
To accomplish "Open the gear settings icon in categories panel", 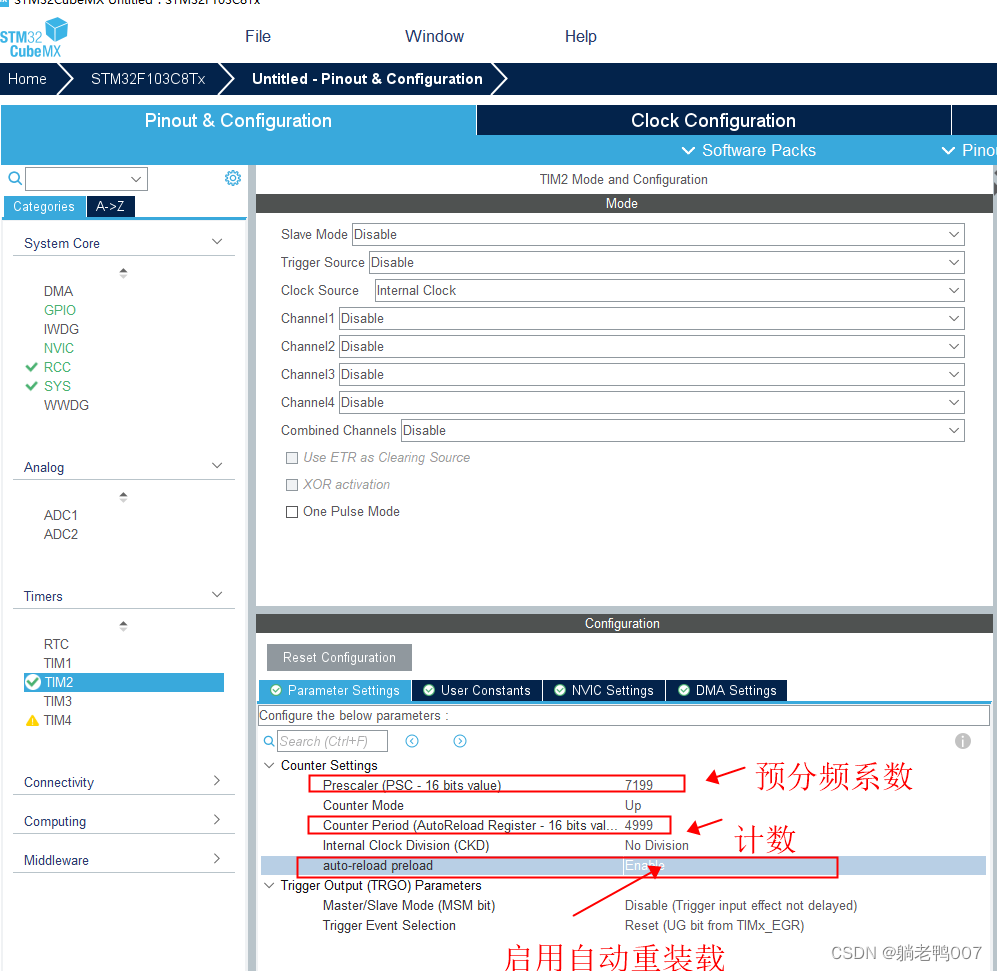I will [x=233, y=178].
